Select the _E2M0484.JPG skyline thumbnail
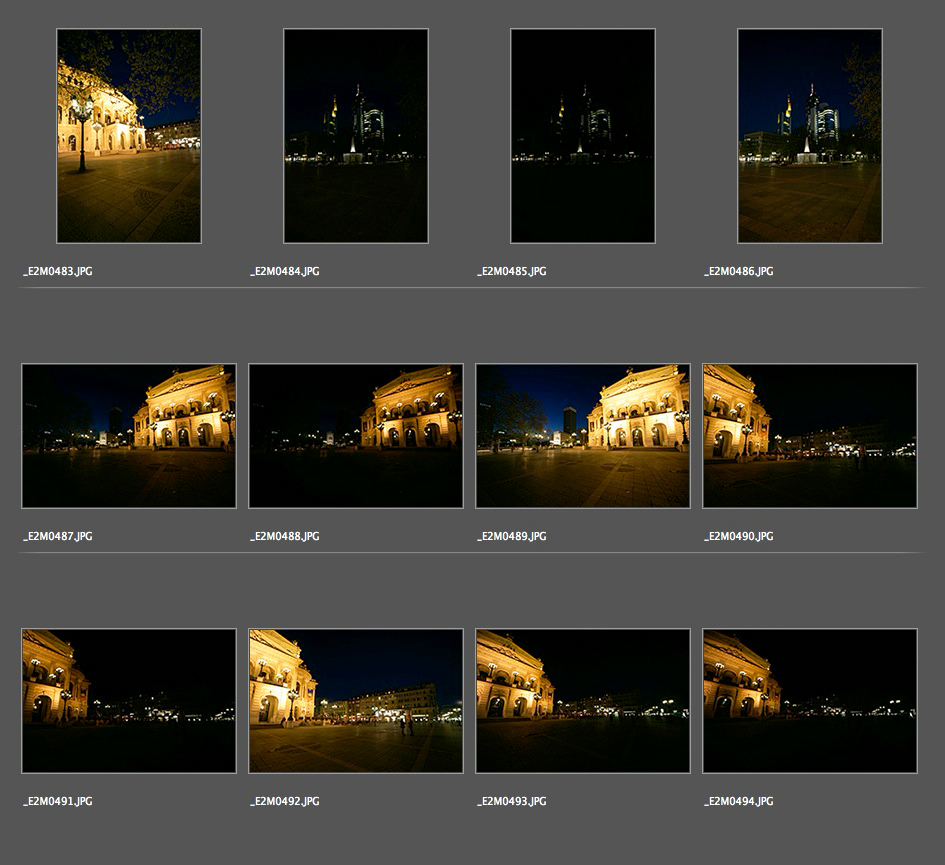 [356, 136]
